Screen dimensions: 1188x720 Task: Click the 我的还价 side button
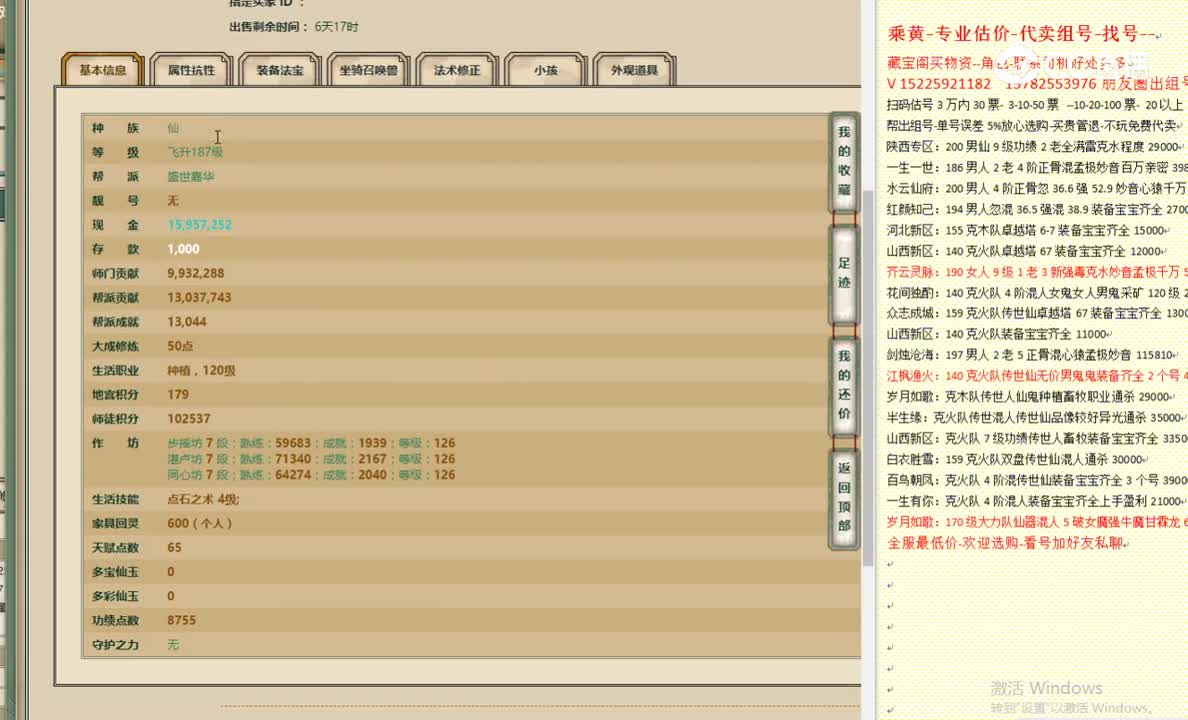coord(844,385)
